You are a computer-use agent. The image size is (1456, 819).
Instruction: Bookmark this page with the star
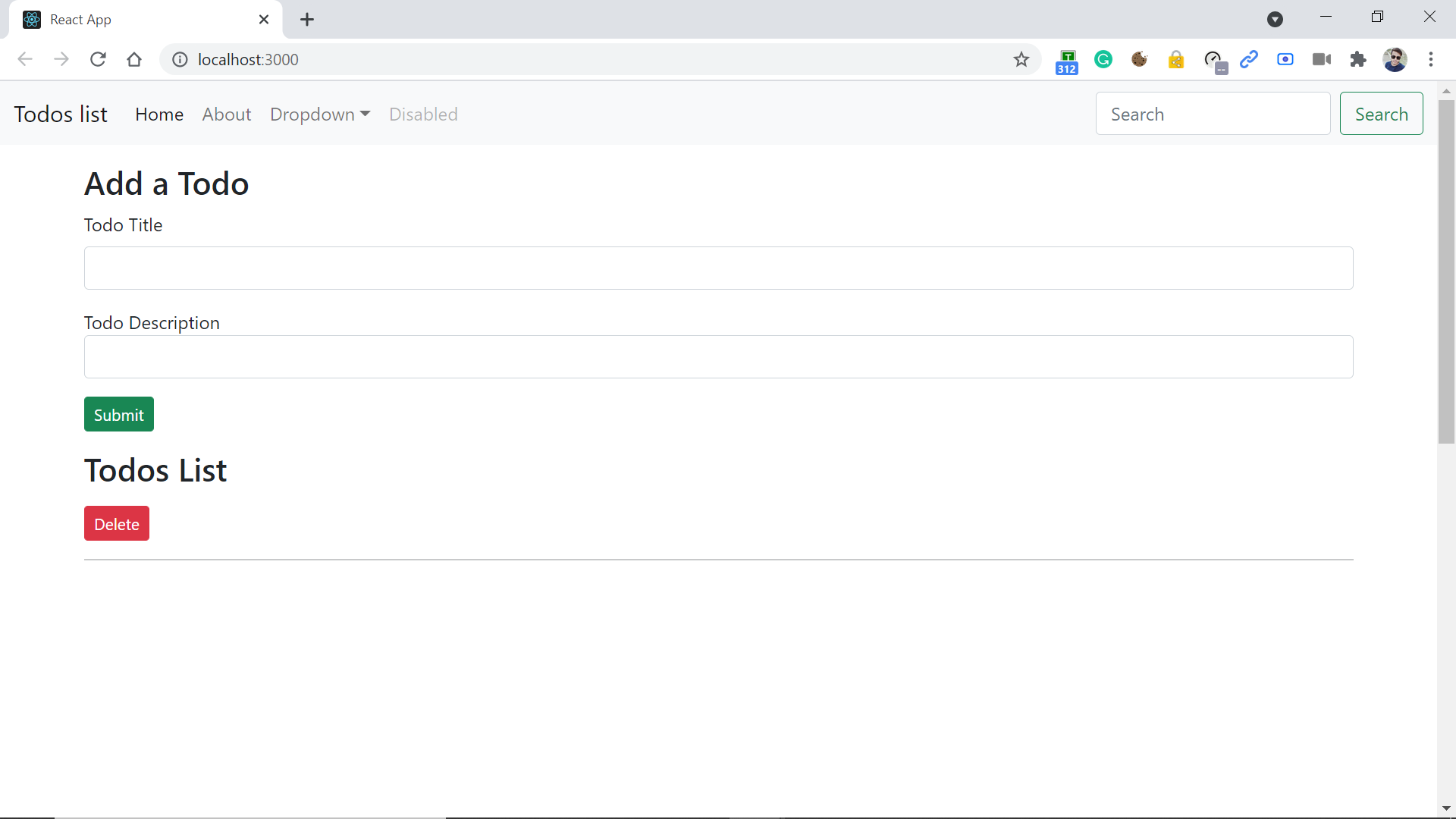point(1021,59)
